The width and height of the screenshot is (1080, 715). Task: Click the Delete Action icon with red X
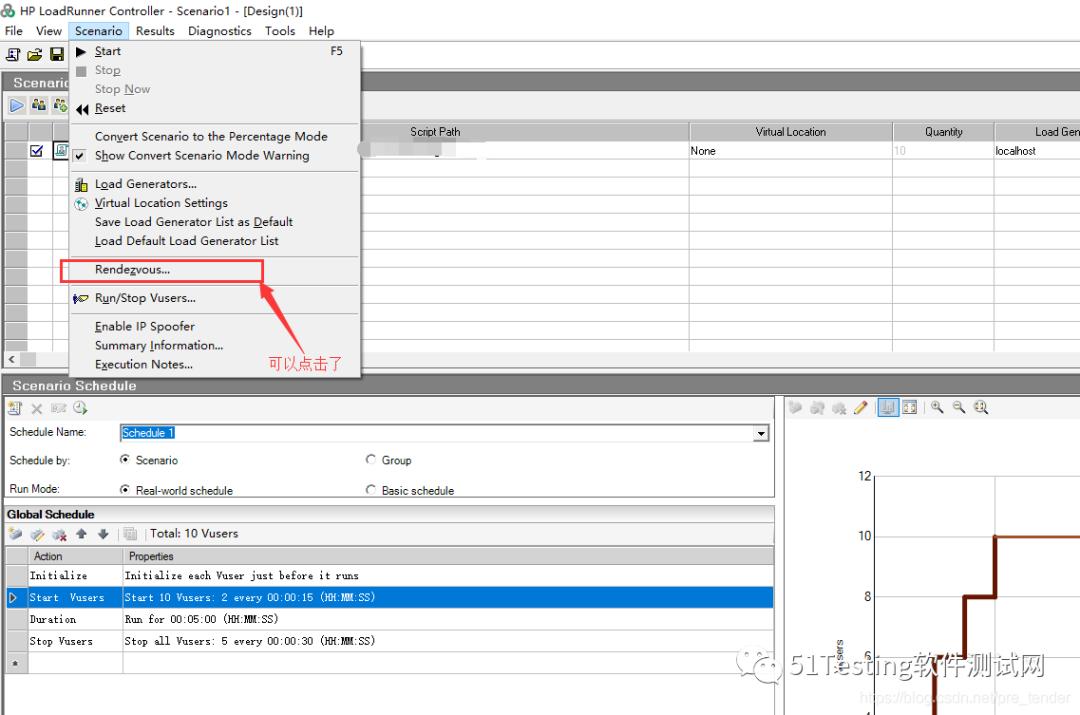[59, 534]
